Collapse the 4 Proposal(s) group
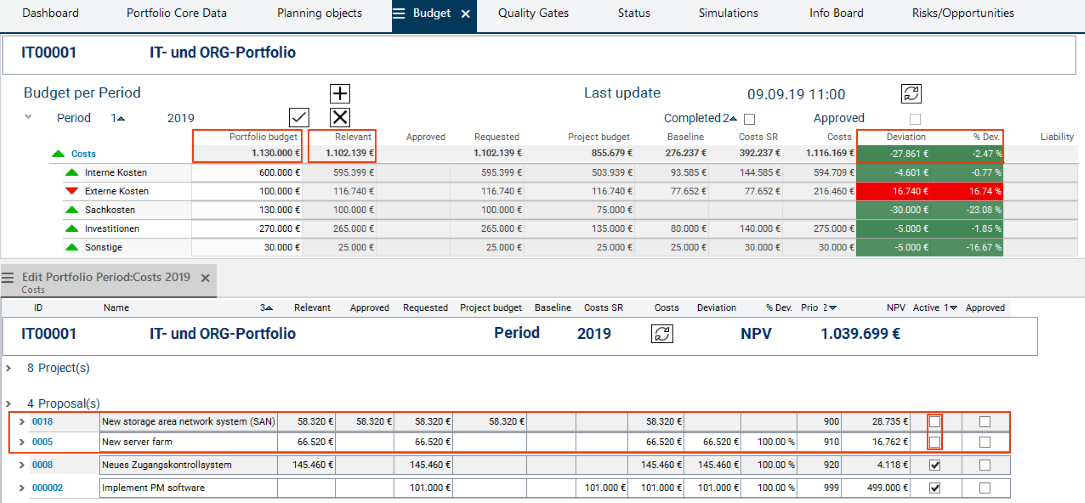This screenshot has width=1085, height=503. (9, 403)
